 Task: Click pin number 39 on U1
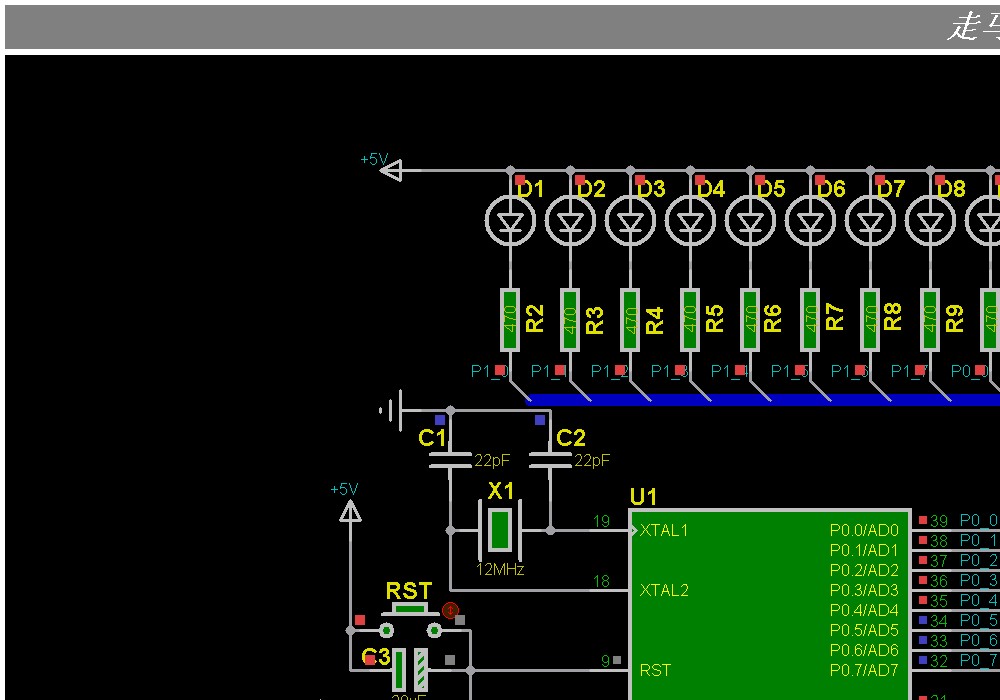pyautogui.click(x=939, y=521)
